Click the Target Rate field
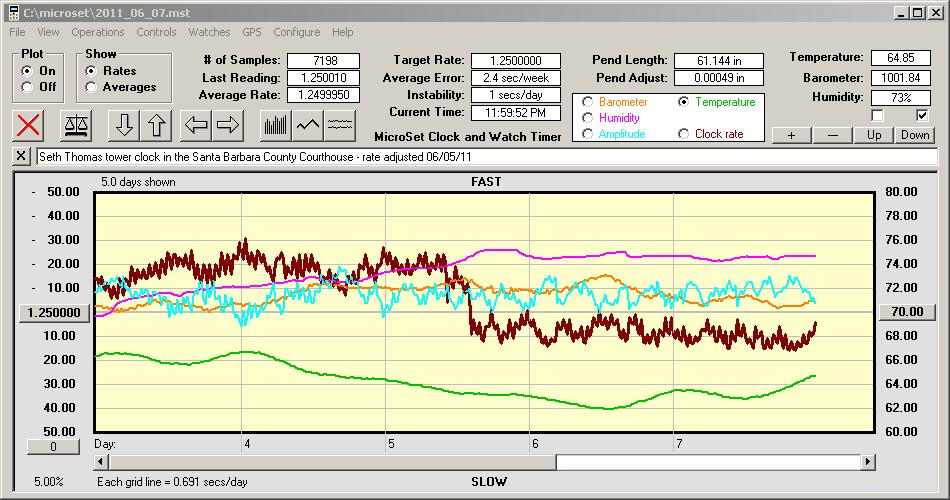Image resolution: width=950 pixels, height=500 pixels. click(516, 61)
